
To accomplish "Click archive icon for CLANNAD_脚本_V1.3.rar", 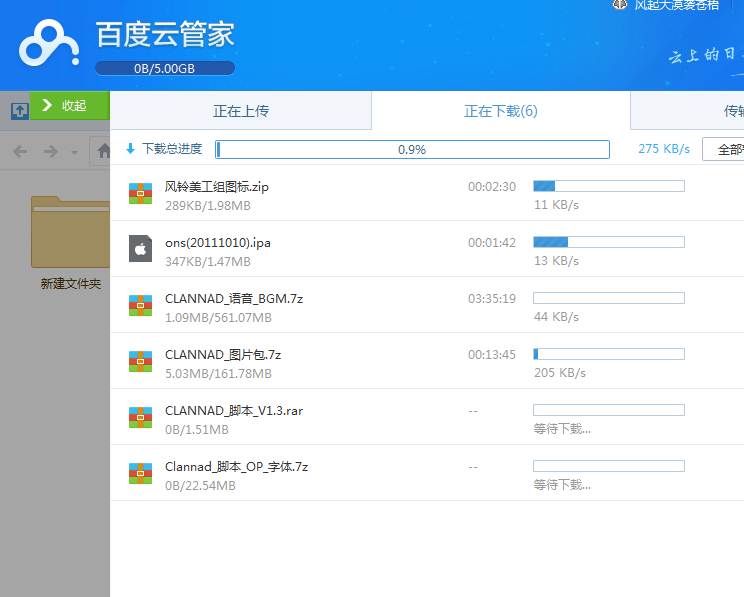I will [140, 418].
